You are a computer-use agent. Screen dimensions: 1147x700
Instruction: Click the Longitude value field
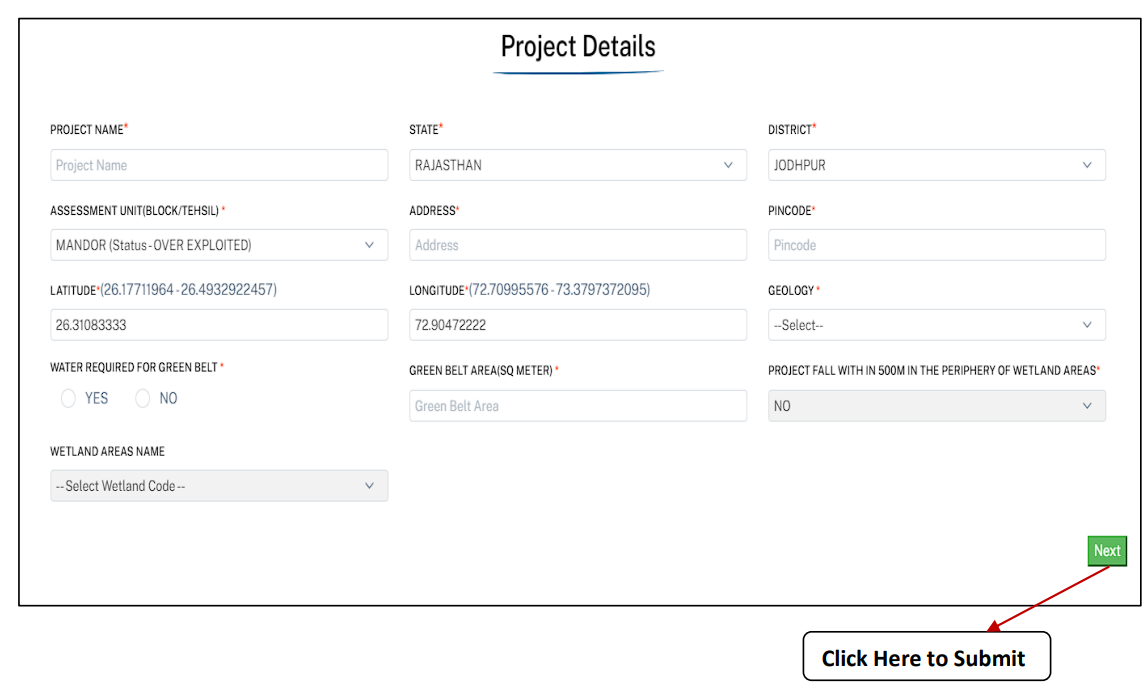coord(577,325)
